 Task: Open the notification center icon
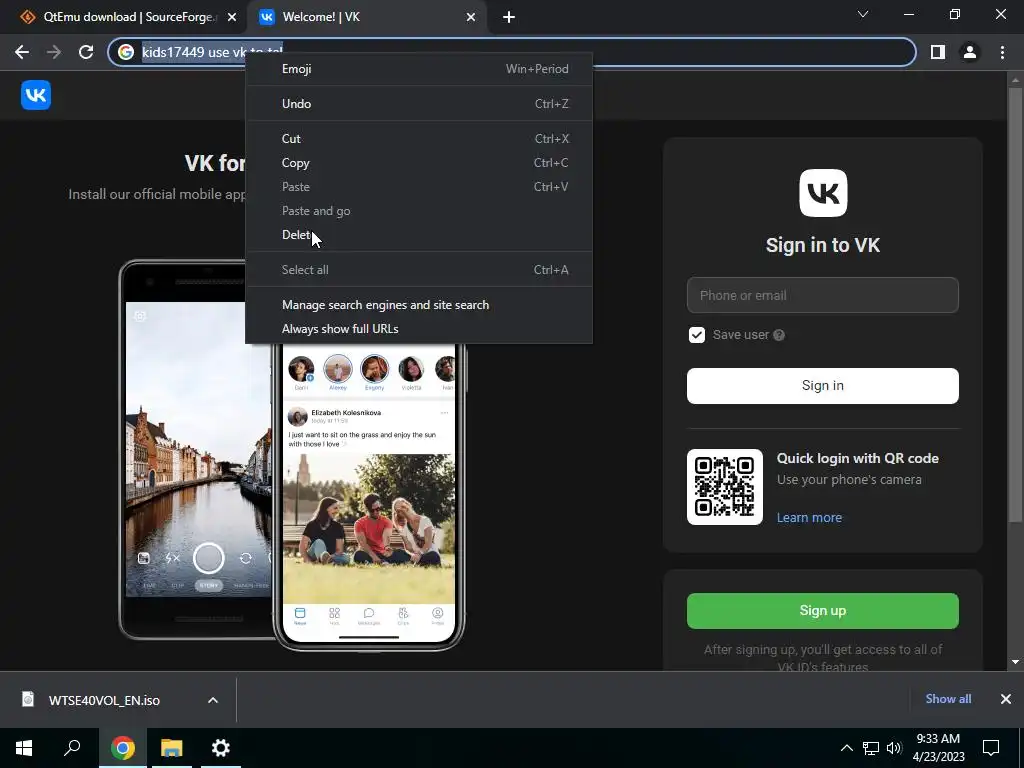point(991,748)
